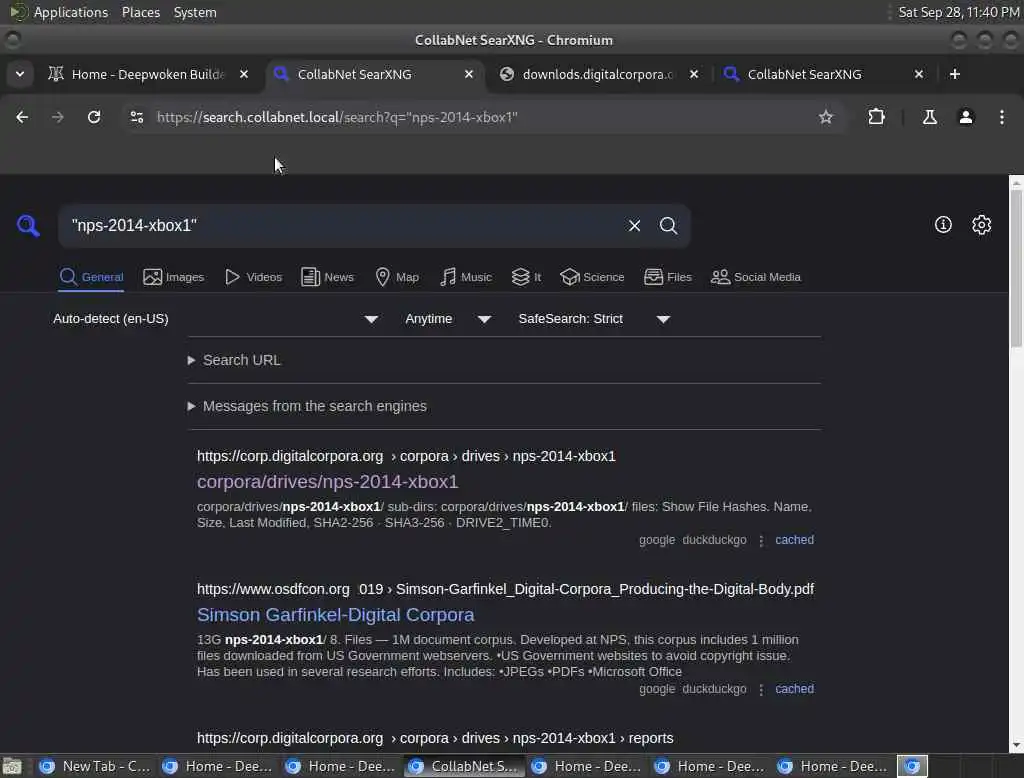Viewport: 1024px width, 778px height.
Task: Open the corpora/drives/nps-2014-xbox1 result link
Action: click(328, 481)
